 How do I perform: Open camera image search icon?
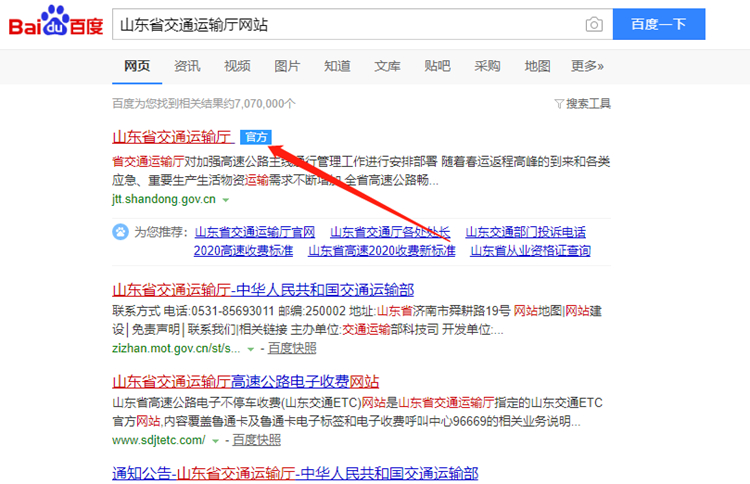click(594, 24)
